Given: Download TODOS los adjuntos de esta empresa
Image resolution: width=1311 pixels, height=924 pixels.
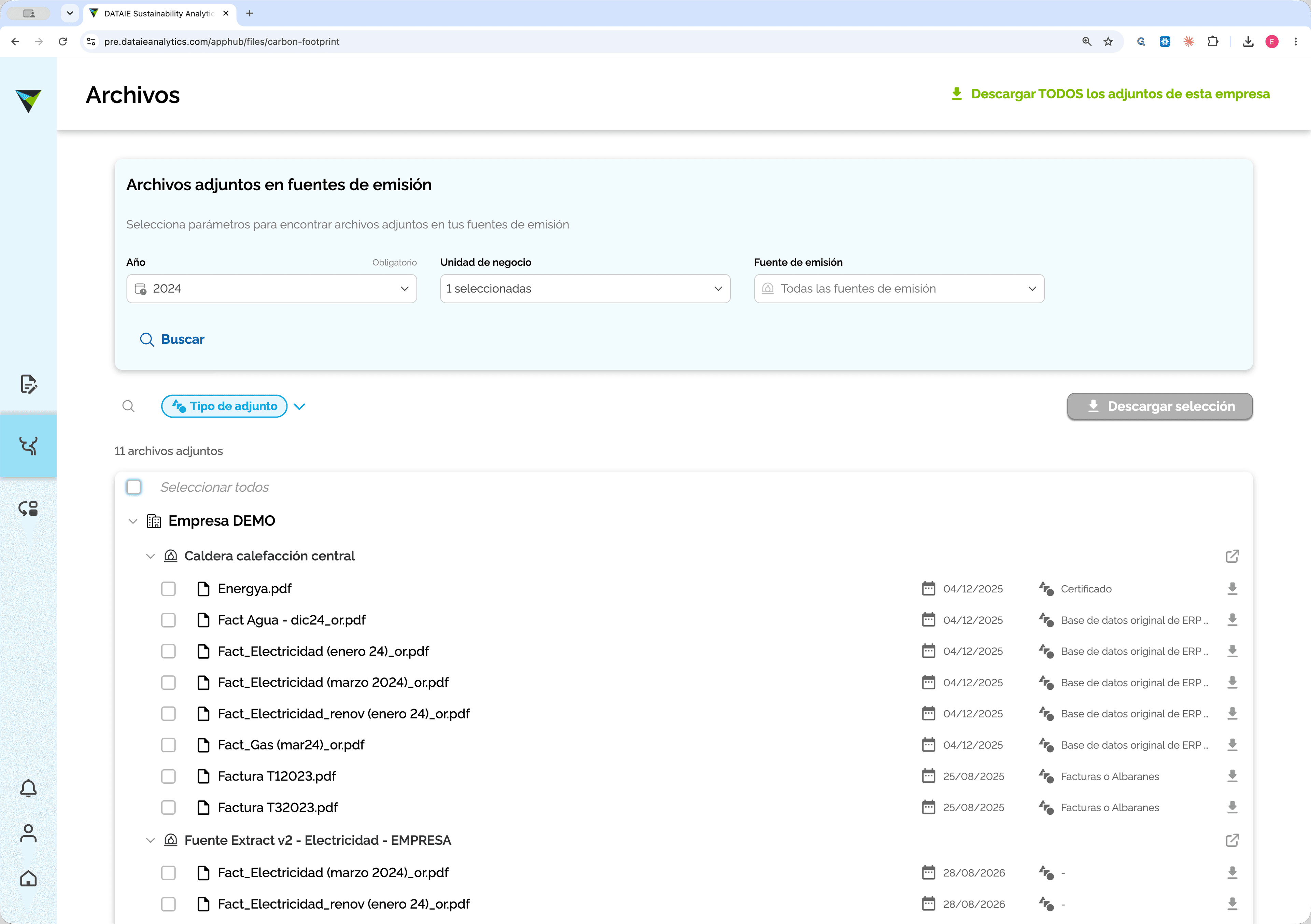Looking at the screenshot, I should click(x=1110, y=94).
